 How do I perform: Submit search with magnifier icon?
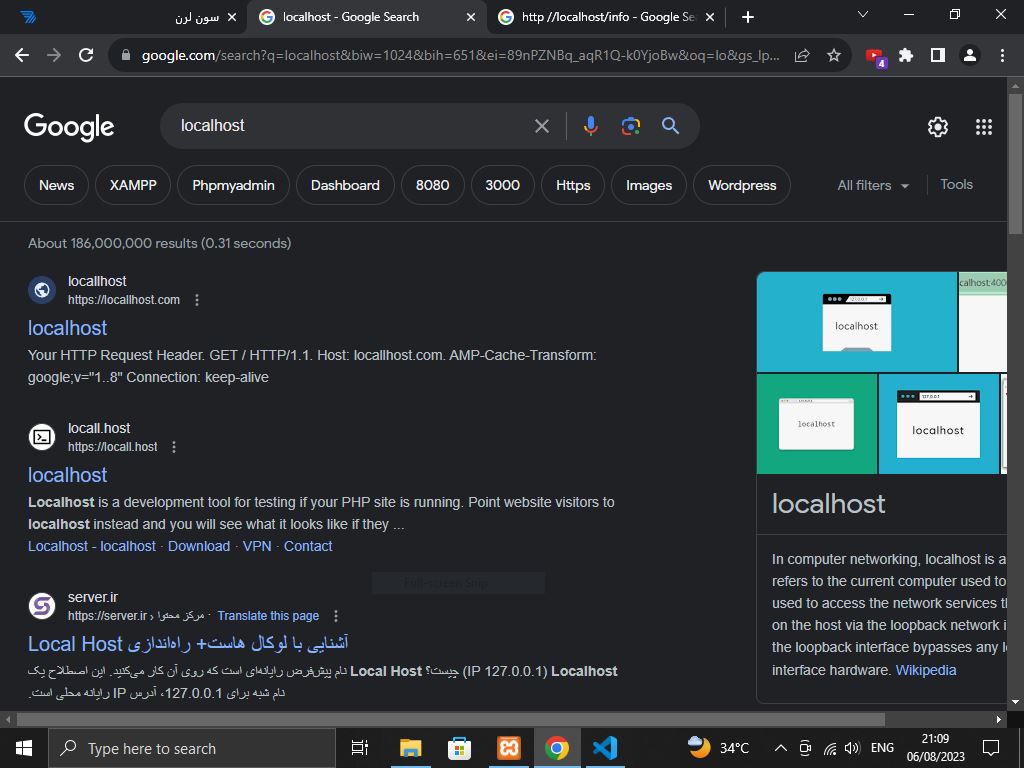pyautogui.click(x=671, y=126)
